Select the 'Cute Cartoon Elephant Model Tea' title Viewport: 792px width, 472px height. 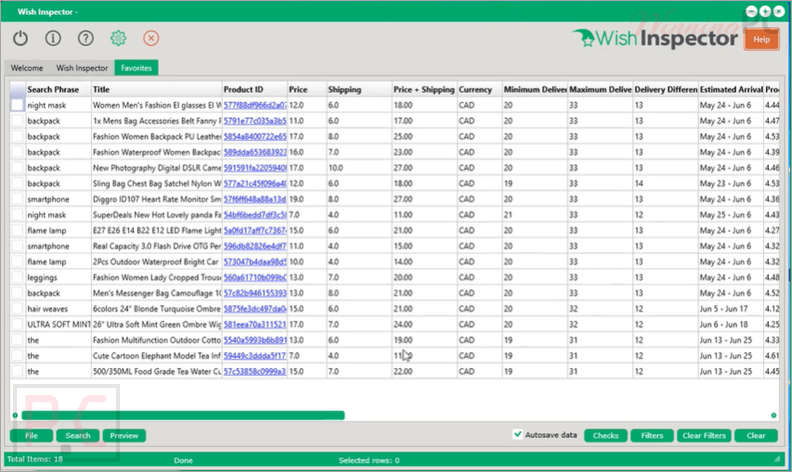157,356
